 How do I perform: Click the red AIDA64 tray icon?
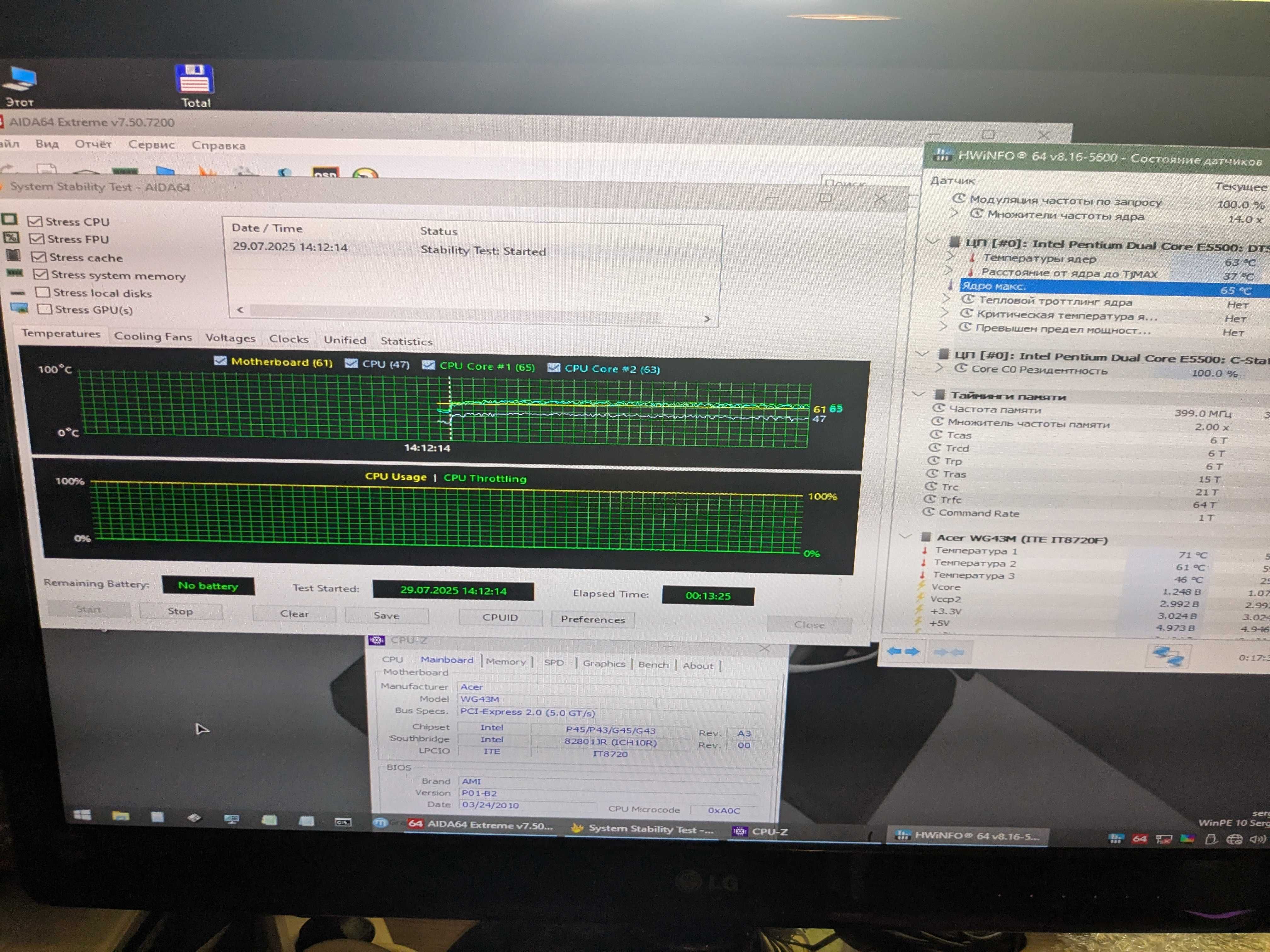coord(1140,838)
